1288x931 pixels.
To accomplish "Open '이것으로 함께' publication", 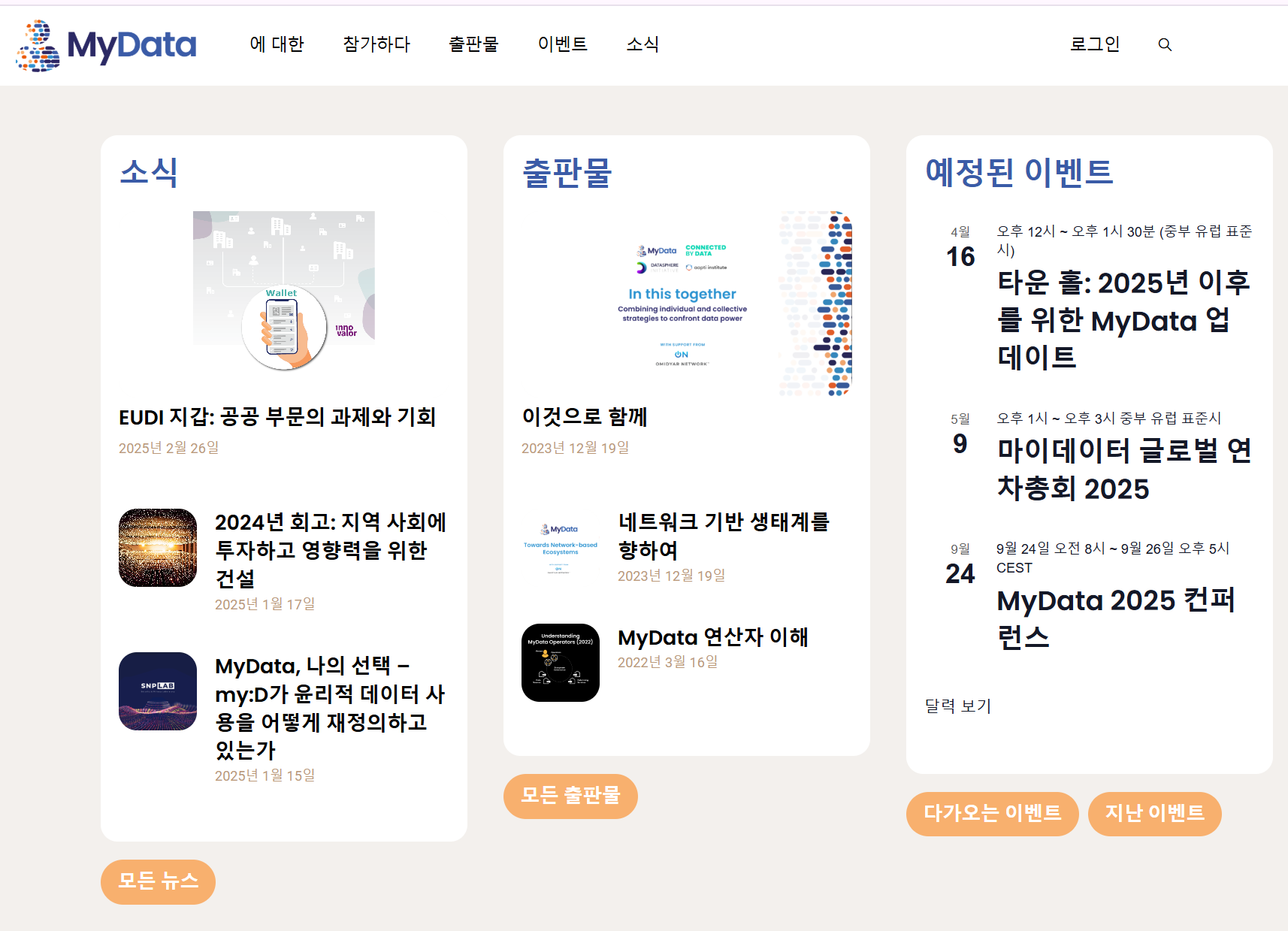I will tap(585, 417).
